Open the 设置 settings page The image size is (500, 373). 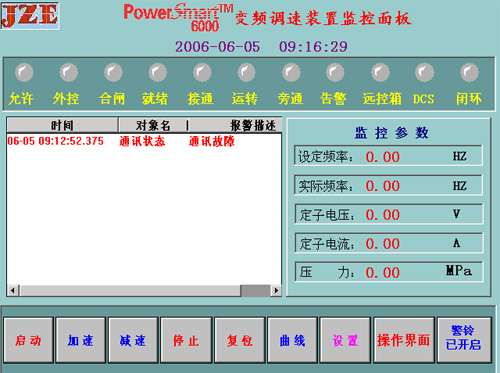coord(345,340)
